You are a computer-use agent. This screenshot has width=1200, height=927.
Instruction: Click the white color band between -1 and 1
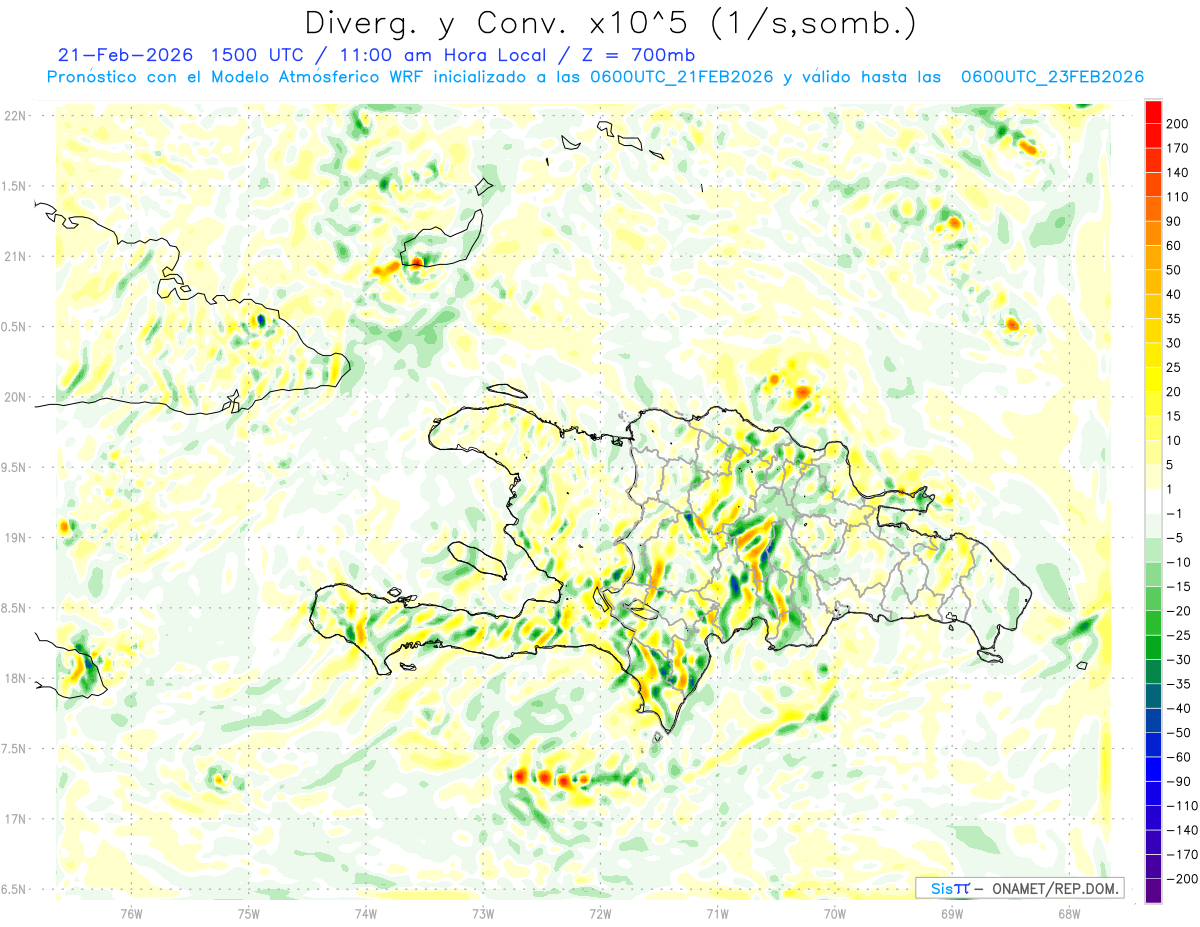click(x=1153, y=501)
